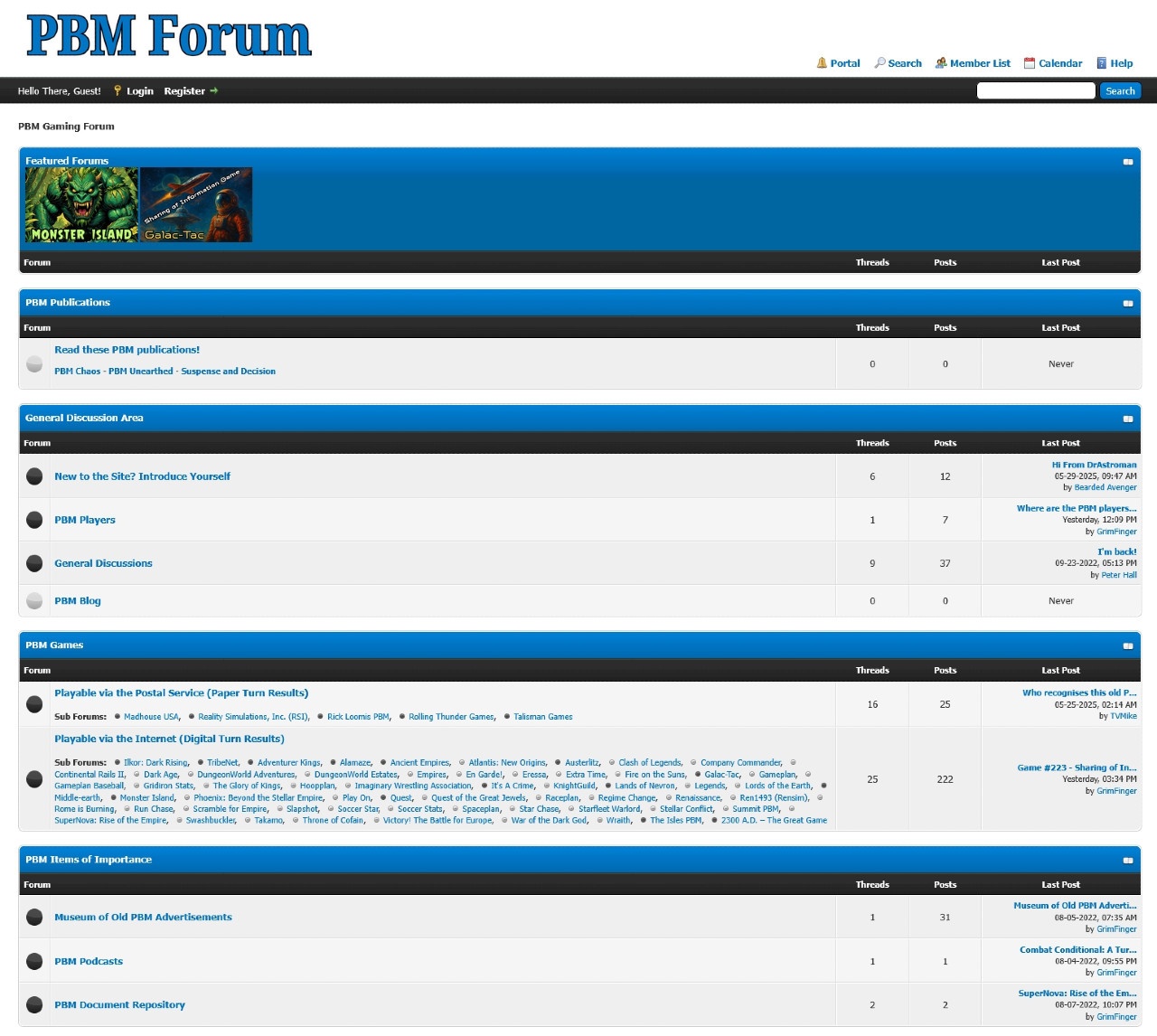Click the Member List people icon

[942, 62]
